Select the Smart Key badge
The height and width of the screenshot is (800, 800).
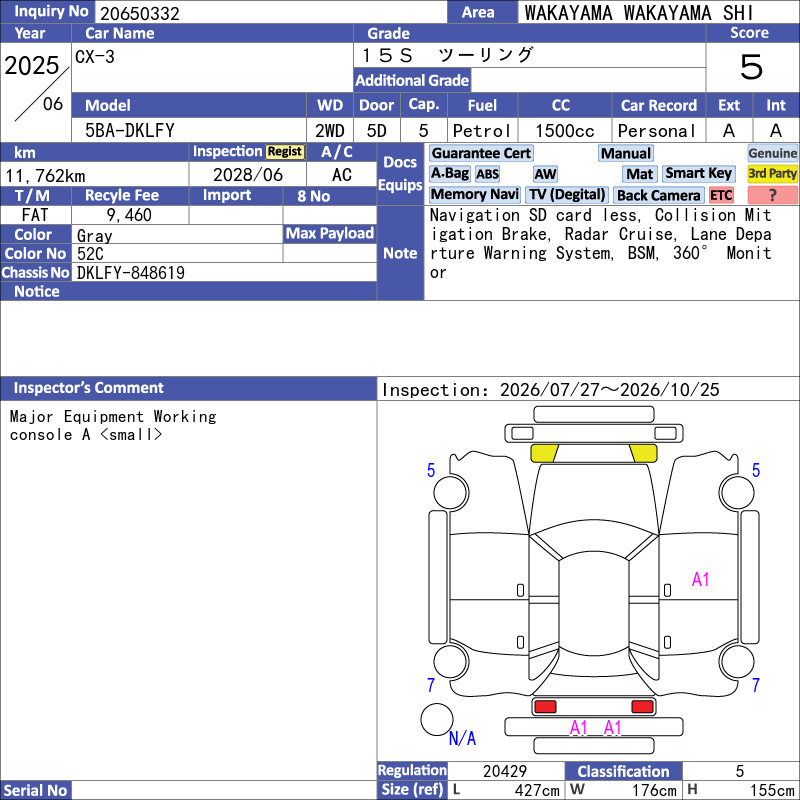point(698,174)
